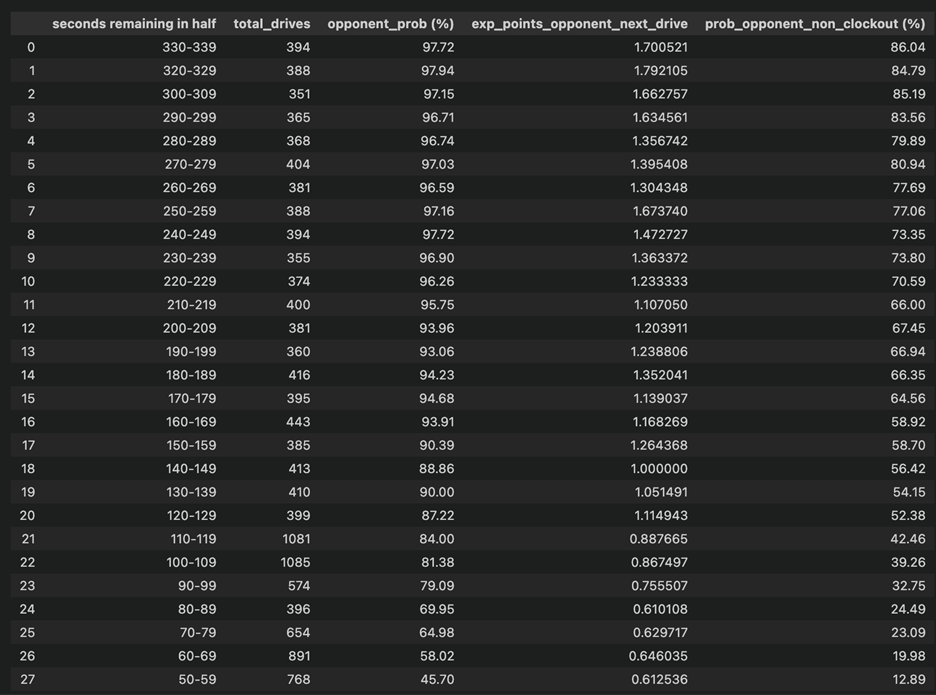Viewport: 936px width, 695px height.
Task: Click the 120-129 seconds cell
Action: pos(190,515)
